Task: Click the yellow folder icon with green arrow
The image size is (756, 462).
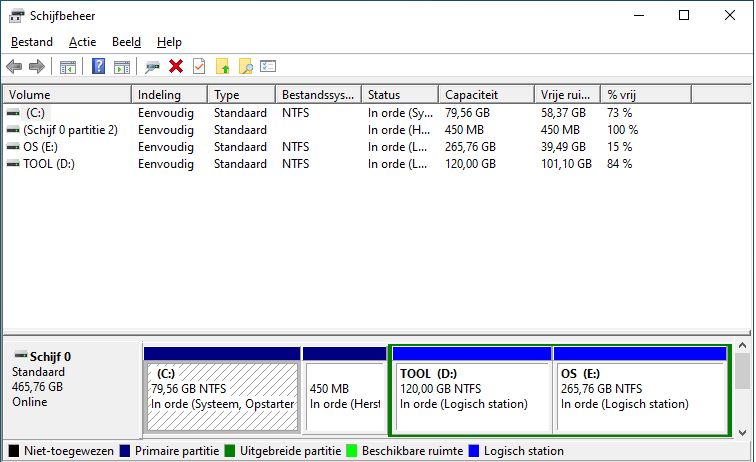Action: tap(222, 67)
